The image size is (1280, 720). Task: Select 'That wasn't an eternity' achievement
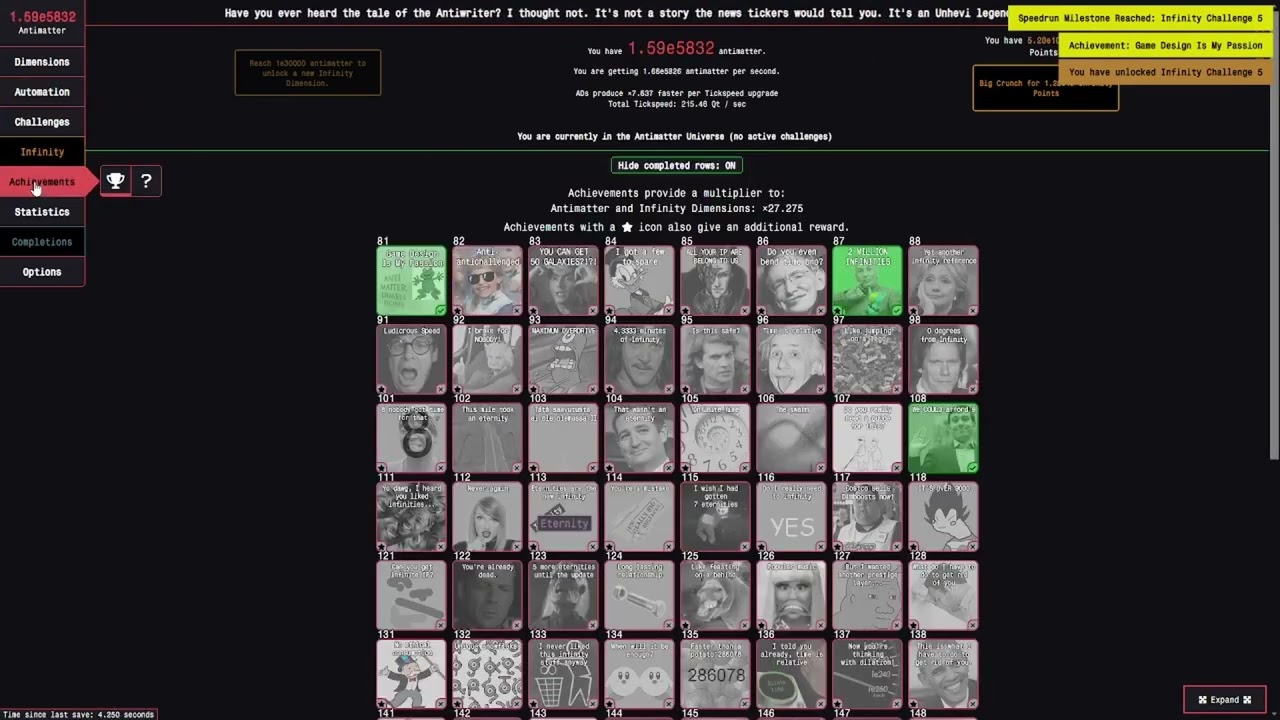pyautogui.click(x=639, y=439)
